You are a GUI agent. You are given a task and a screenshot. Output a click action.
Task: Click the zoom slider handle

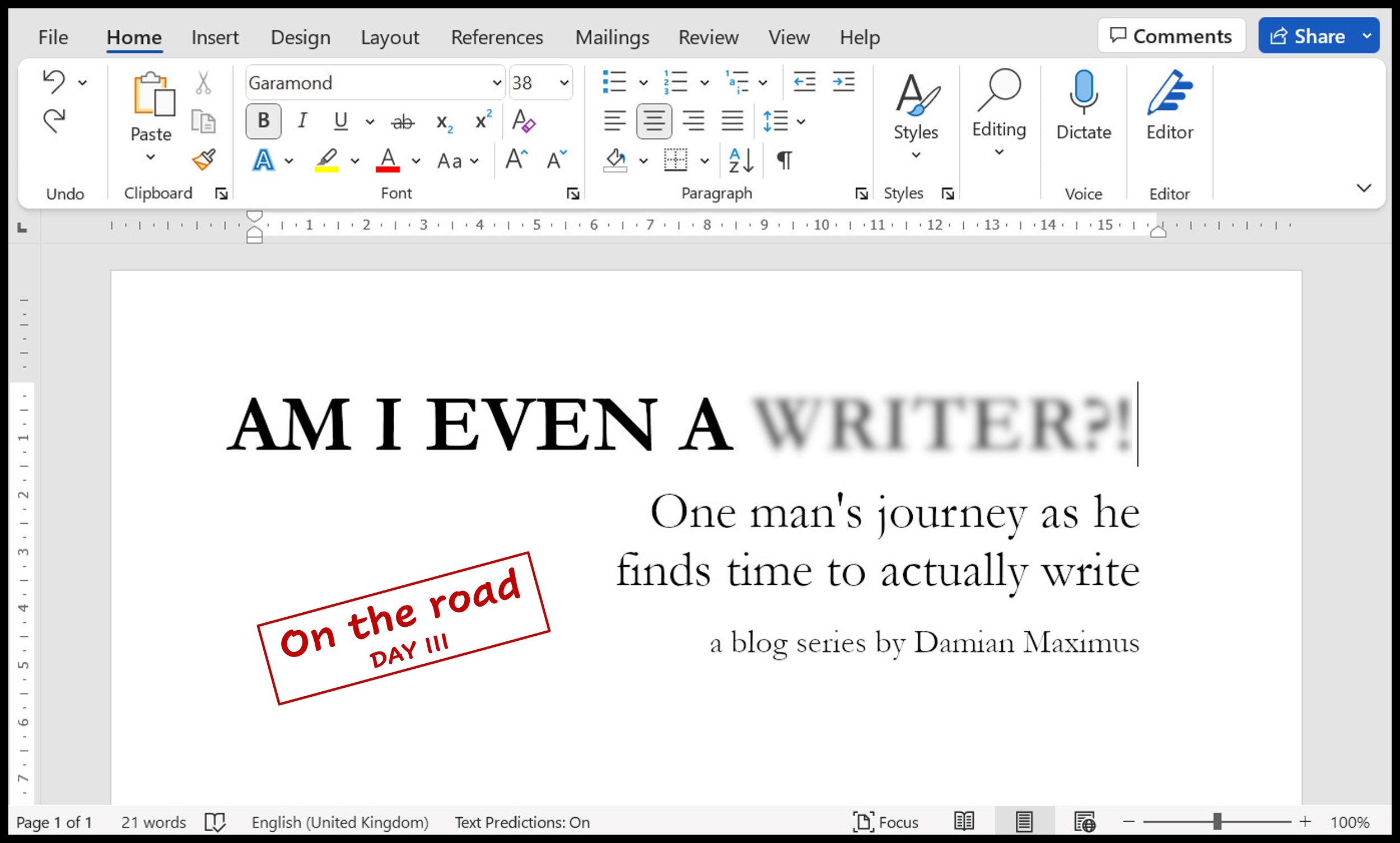coord(1217,821)
